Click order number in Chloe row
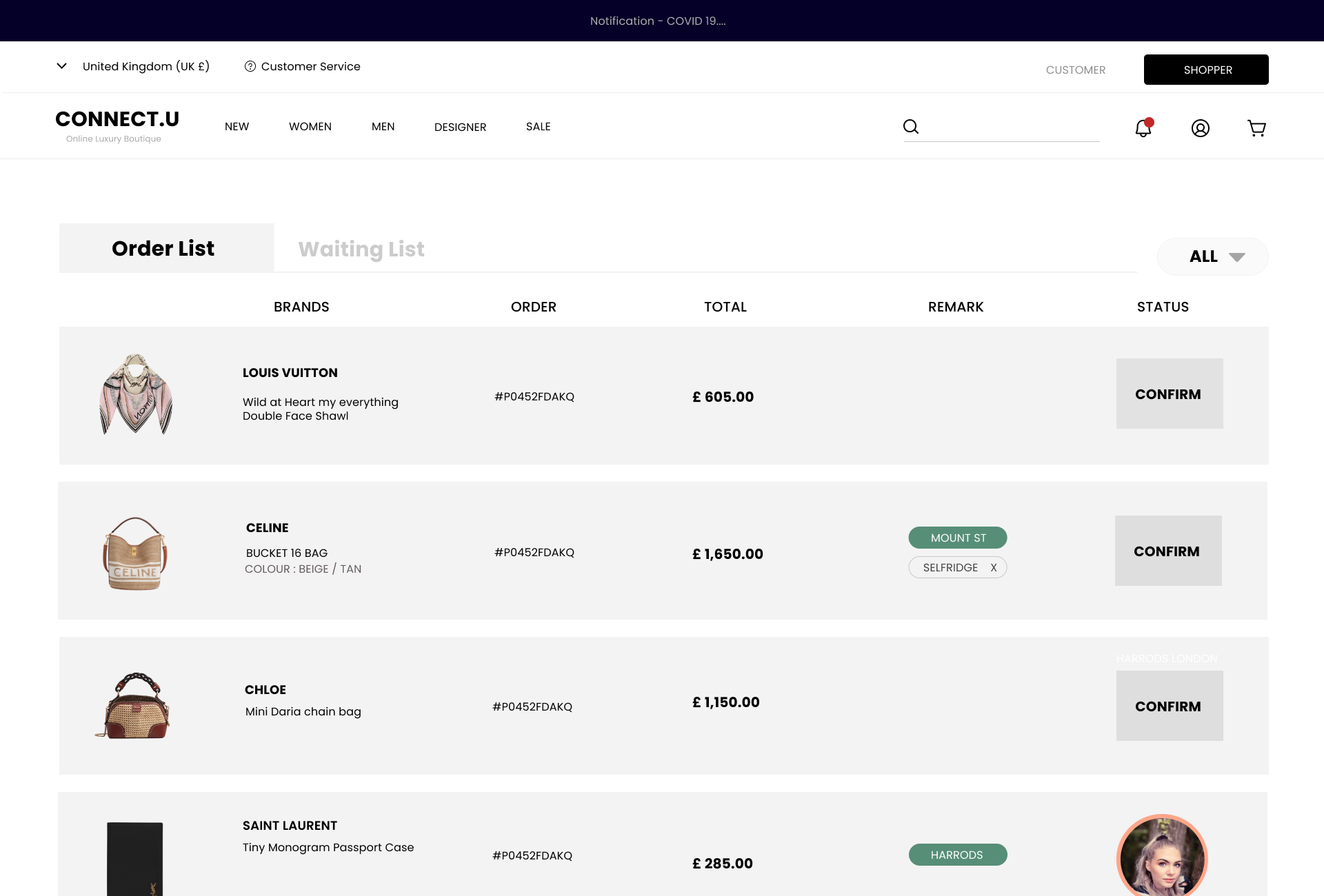 (532, 706)
